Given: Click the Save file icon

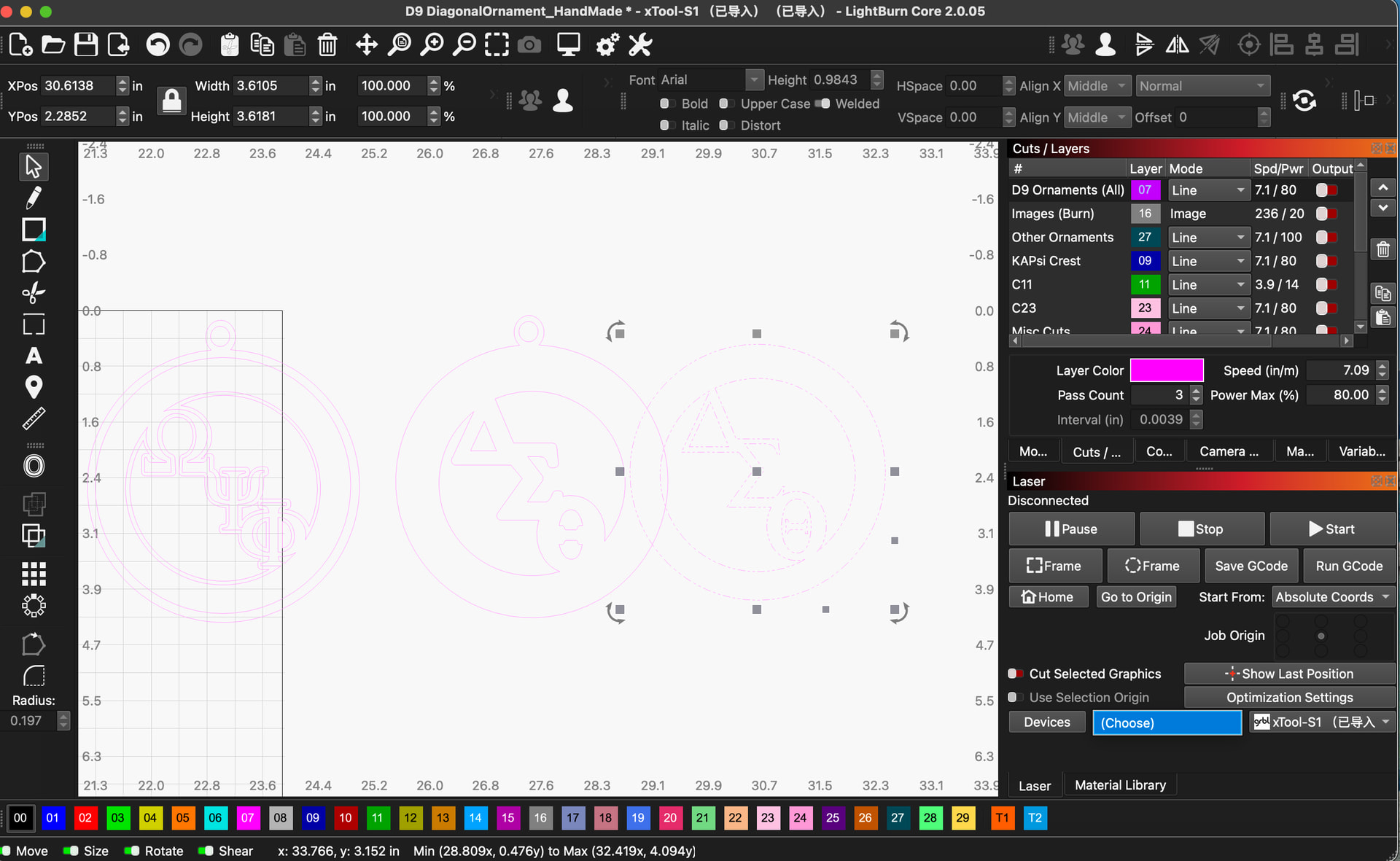Looking at the screenshot, I should 86,45.
